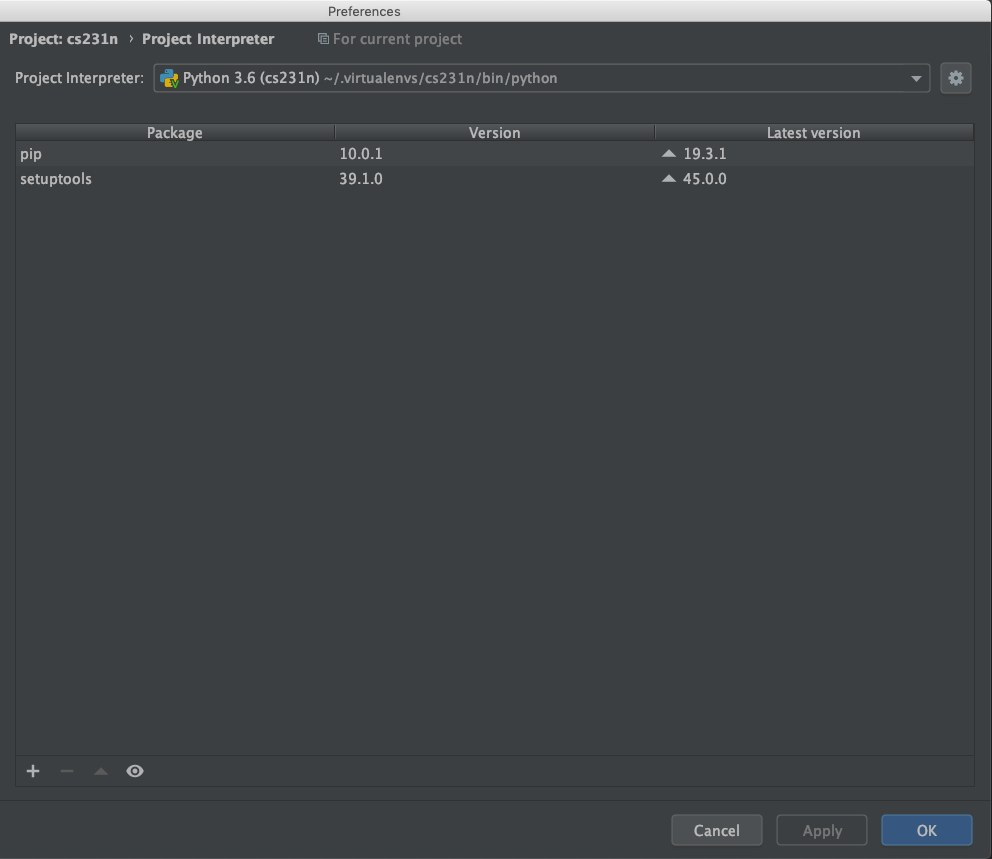Image resolution: width=992 pixels, height=859 pixels.
Task: Click the setuptools upgrade available arrow
Action: (x=669, y=178)
